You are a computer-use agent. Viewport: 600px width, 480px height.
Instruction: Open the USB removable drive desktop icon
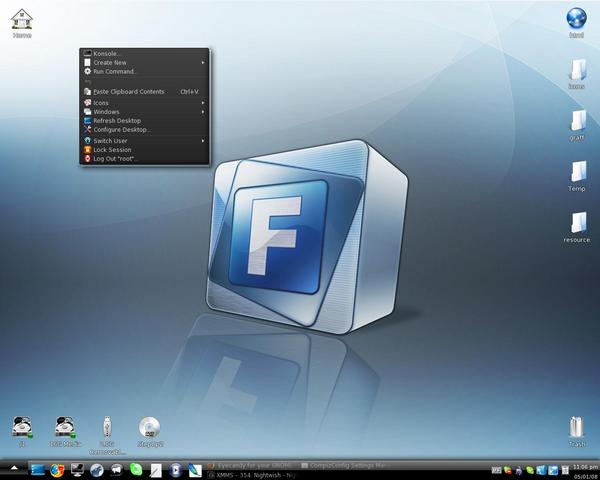pyautogui.click(x=108, y=436)
